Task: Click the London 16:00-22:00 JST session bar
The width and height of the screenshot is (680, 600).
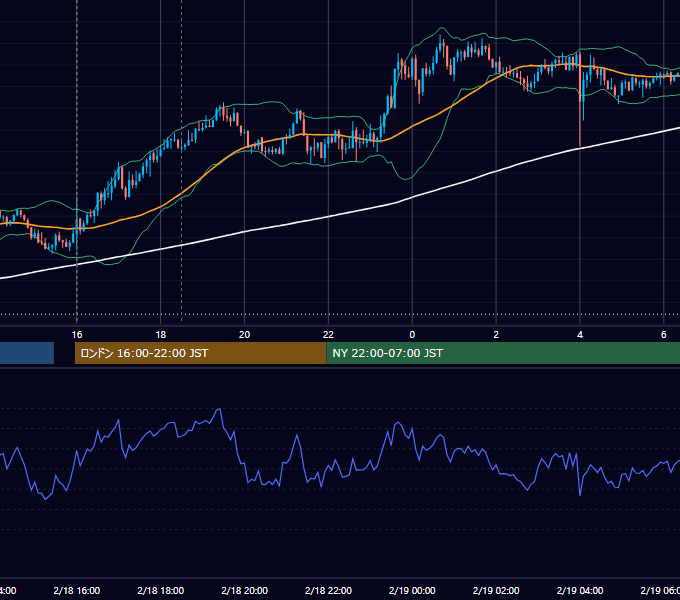Action: click(x=200, y=353)
